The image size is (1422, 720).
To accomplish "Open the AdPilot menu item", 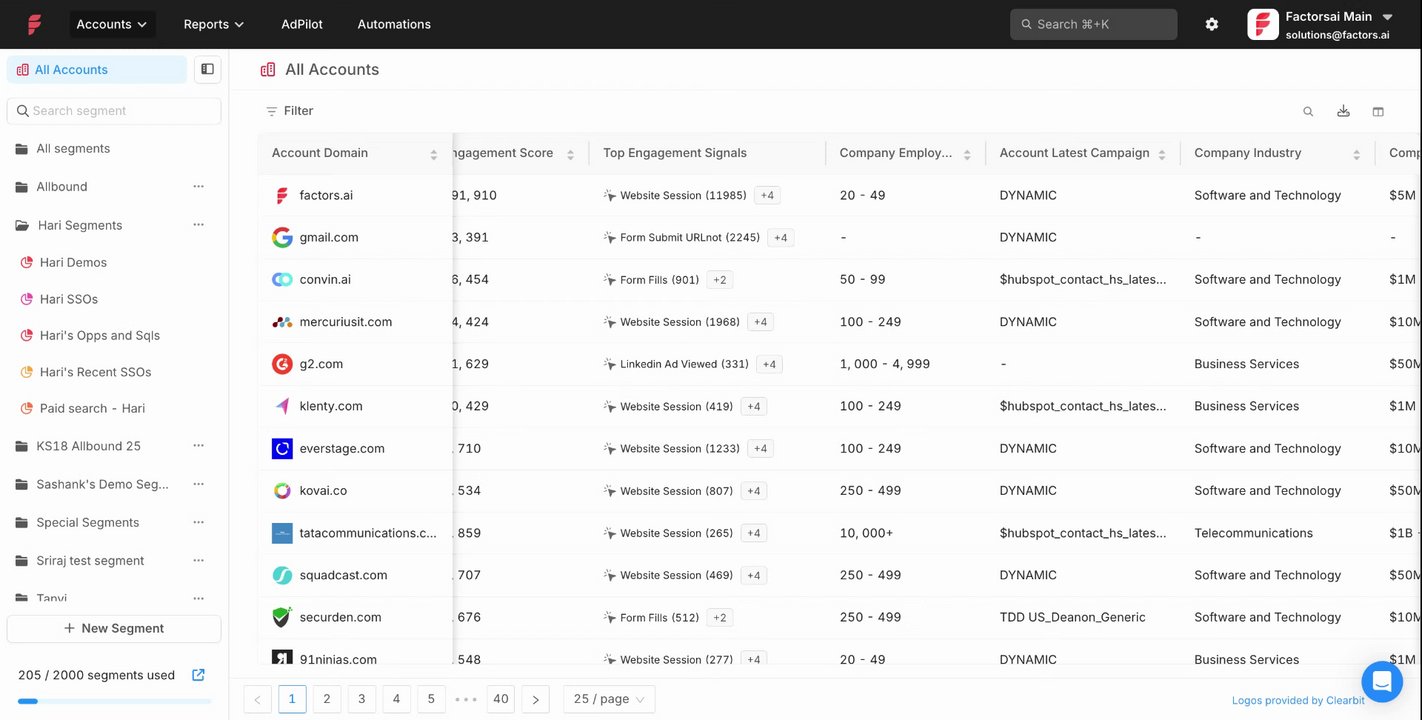I will 302,24.
